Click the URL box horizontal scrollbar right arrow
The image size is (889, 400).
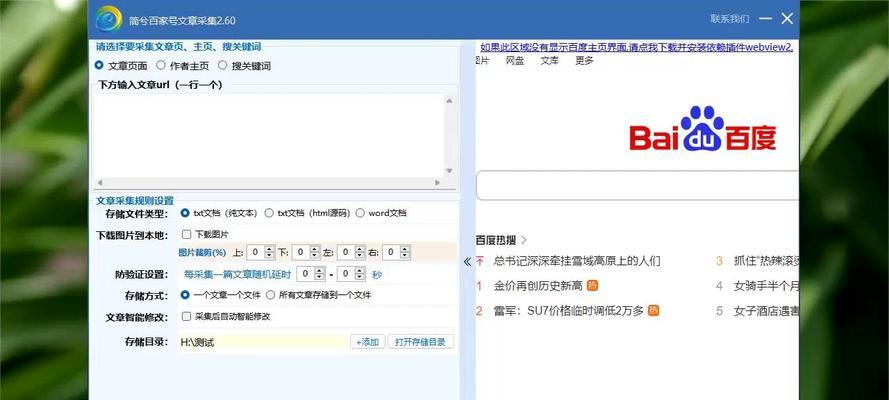click(437, 182)
